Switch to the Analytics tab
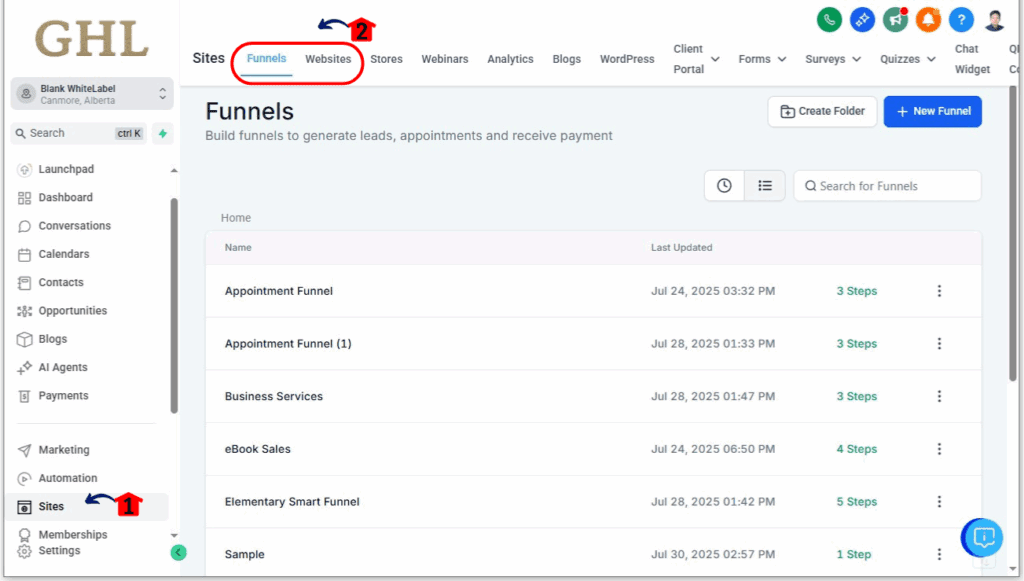1024x581 pixels. coord(510,59)
